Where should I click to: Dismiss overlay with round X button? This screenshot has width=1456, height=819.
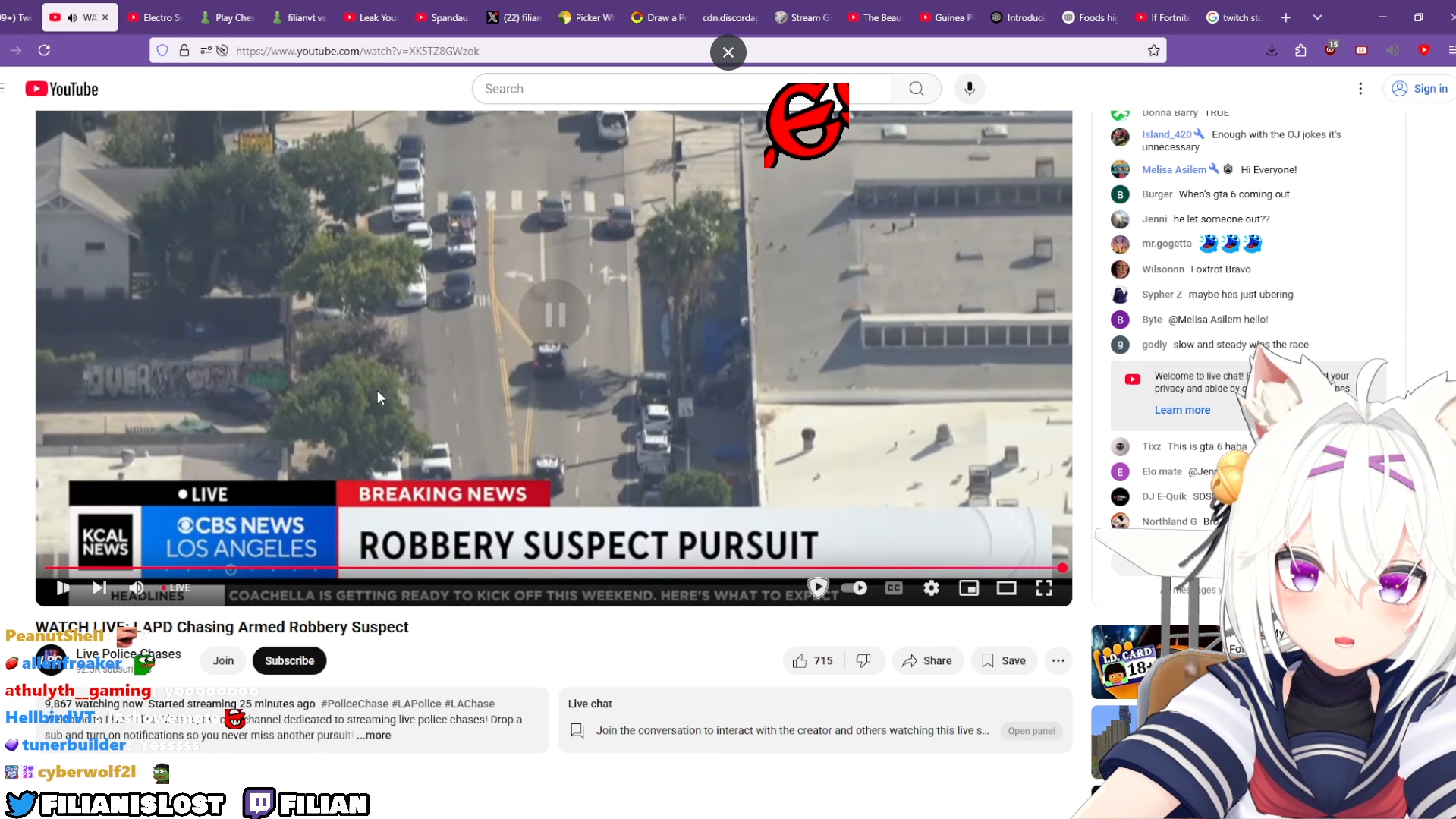point(728,52)
